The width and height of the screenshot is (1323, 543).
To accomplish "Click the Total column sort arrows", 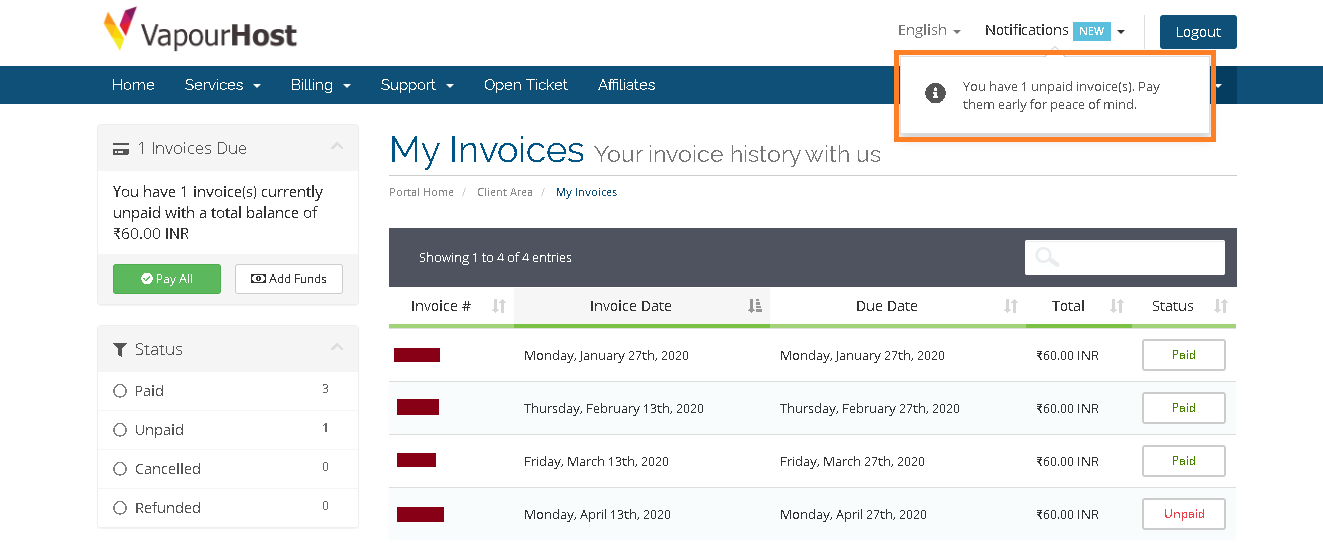I will tap(1117, 306).
